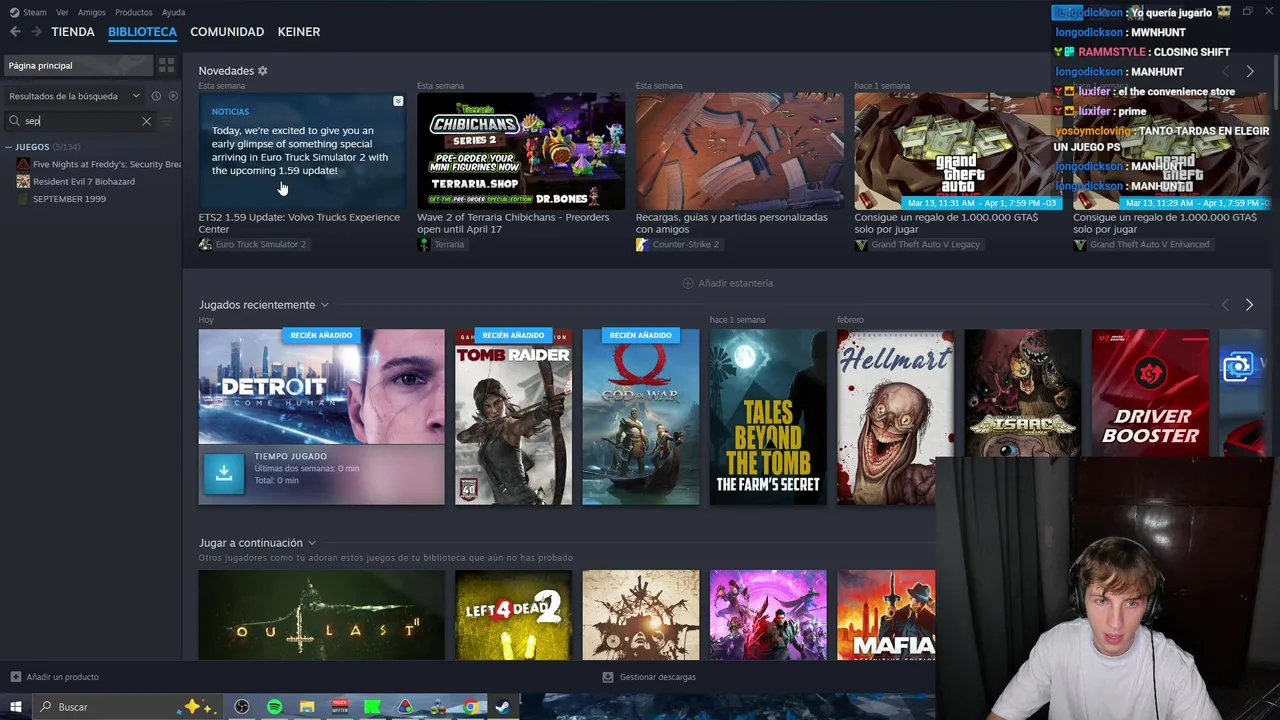Image resolution: width=1280 pixels, height=720 pixels.
Task: Open the Hellmart game cover
Action: point(895,417)
